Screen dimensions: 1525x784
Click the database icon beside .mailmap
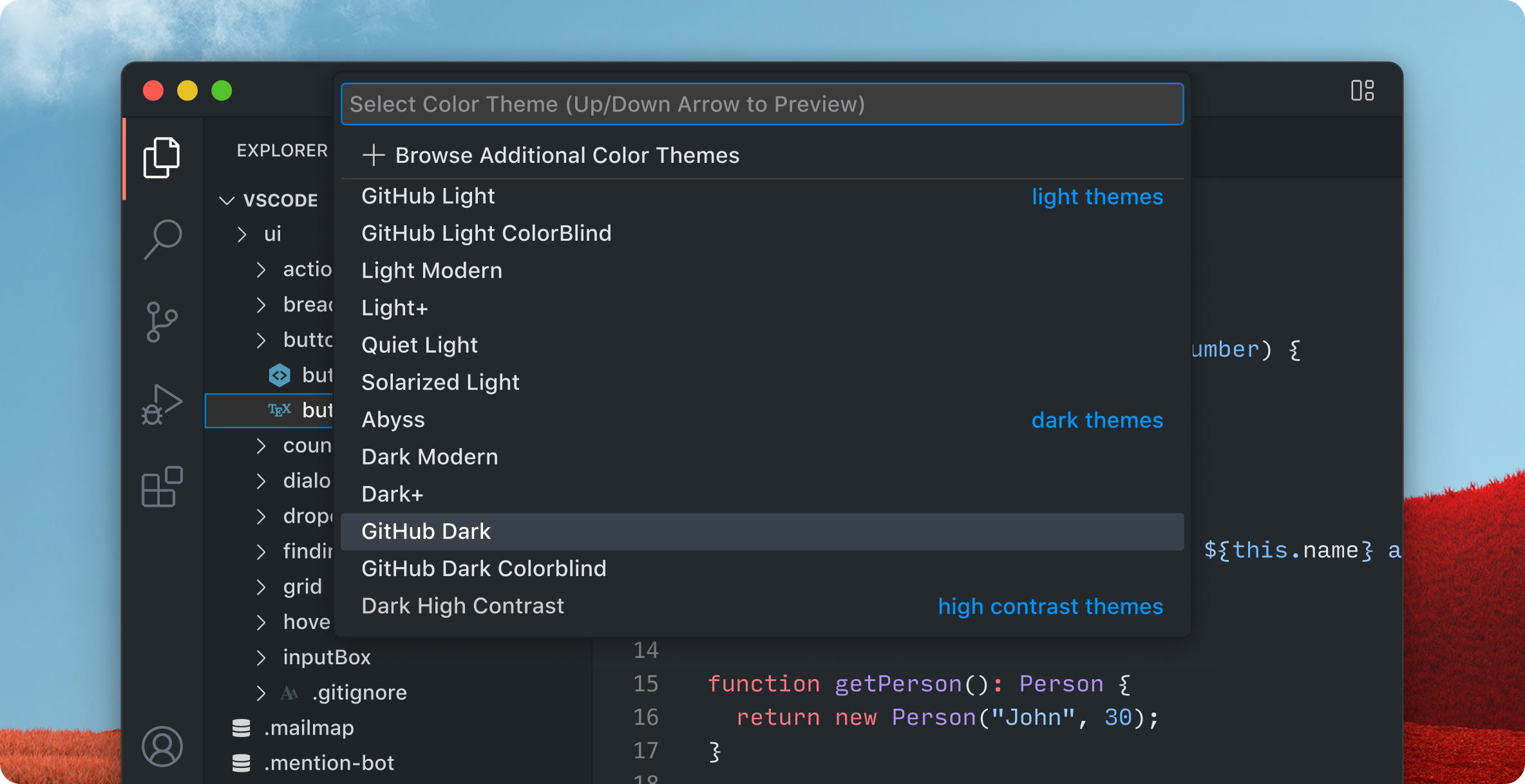click(x=241, y=728)
